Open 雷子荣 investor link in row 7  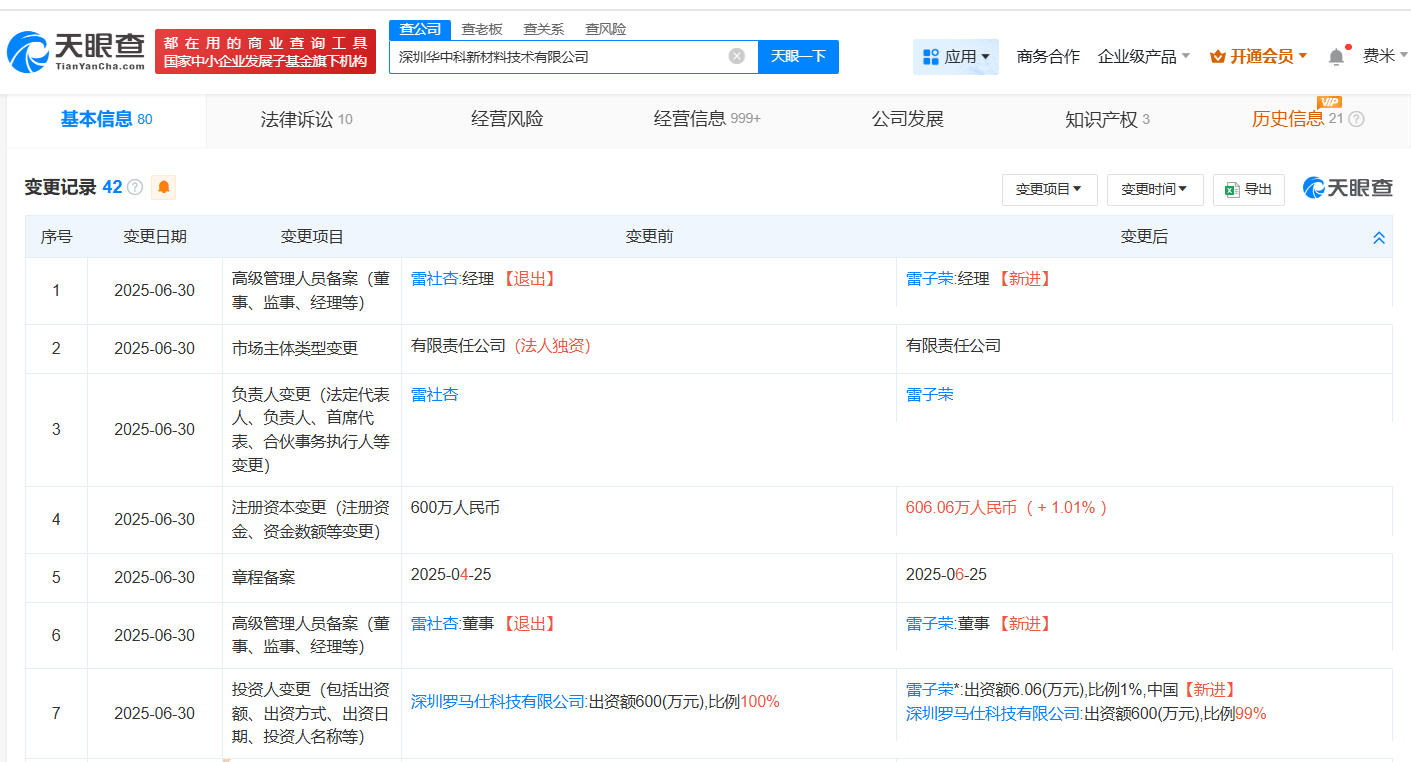point(929,690)
